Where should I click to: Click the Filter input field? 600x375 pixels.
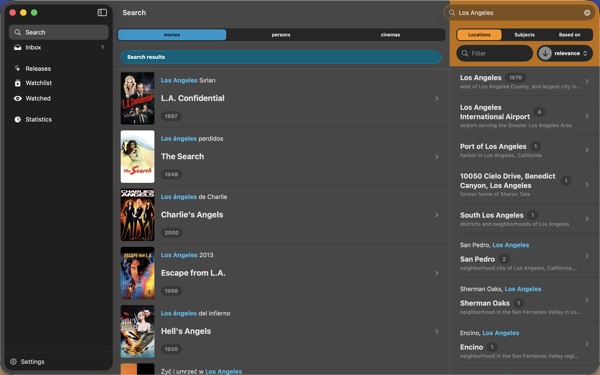pos(494,53)
